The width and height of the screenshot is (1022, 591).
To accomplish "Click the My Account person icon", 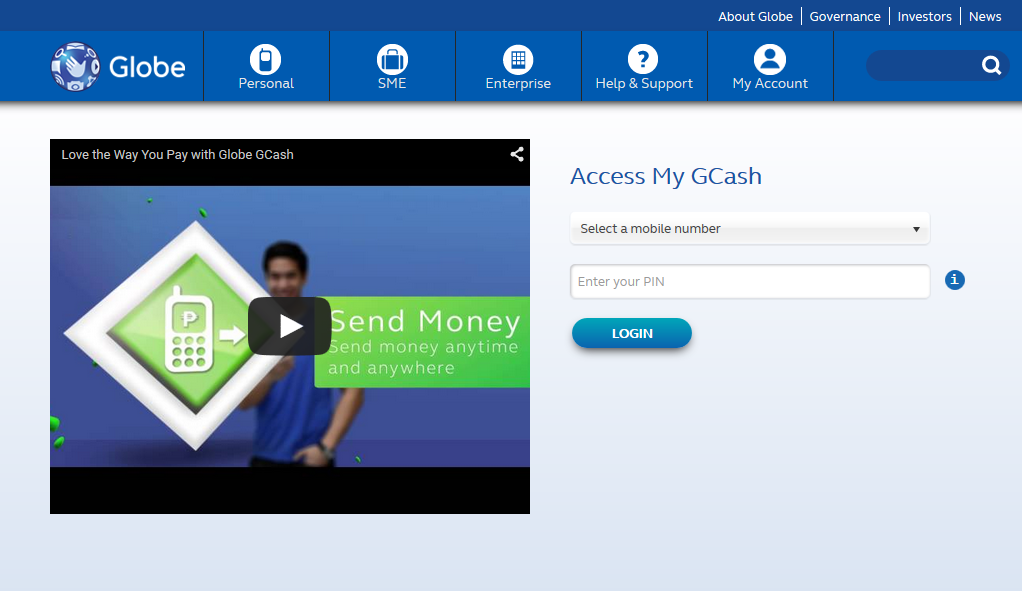I will coord(769,57).
